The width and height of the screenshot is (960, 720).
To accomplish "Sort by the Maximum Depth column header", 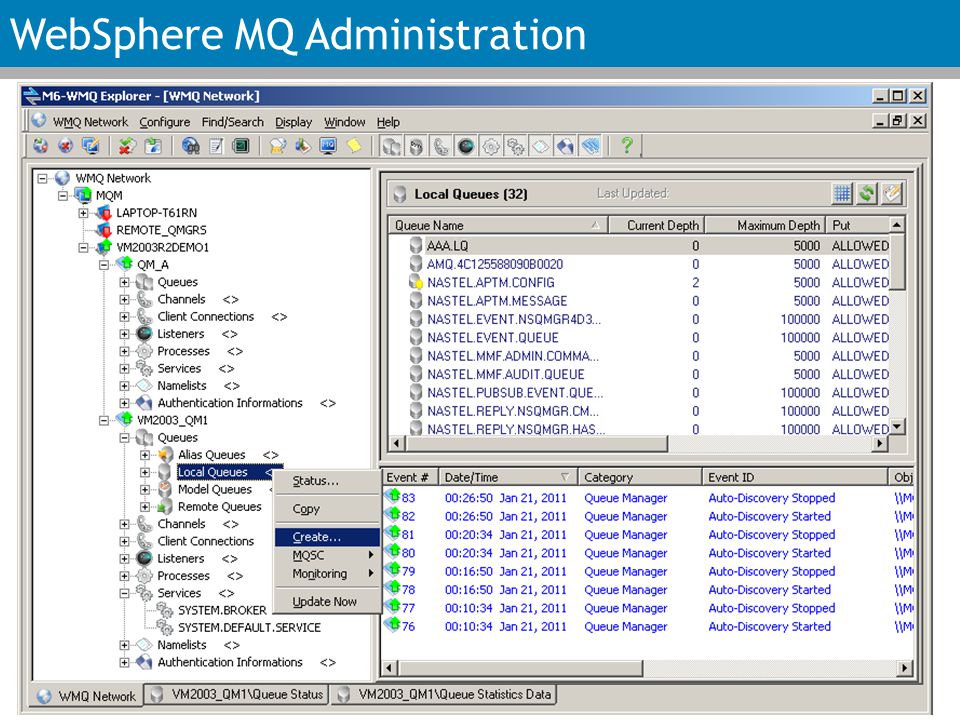I will (x=766, y=225).
